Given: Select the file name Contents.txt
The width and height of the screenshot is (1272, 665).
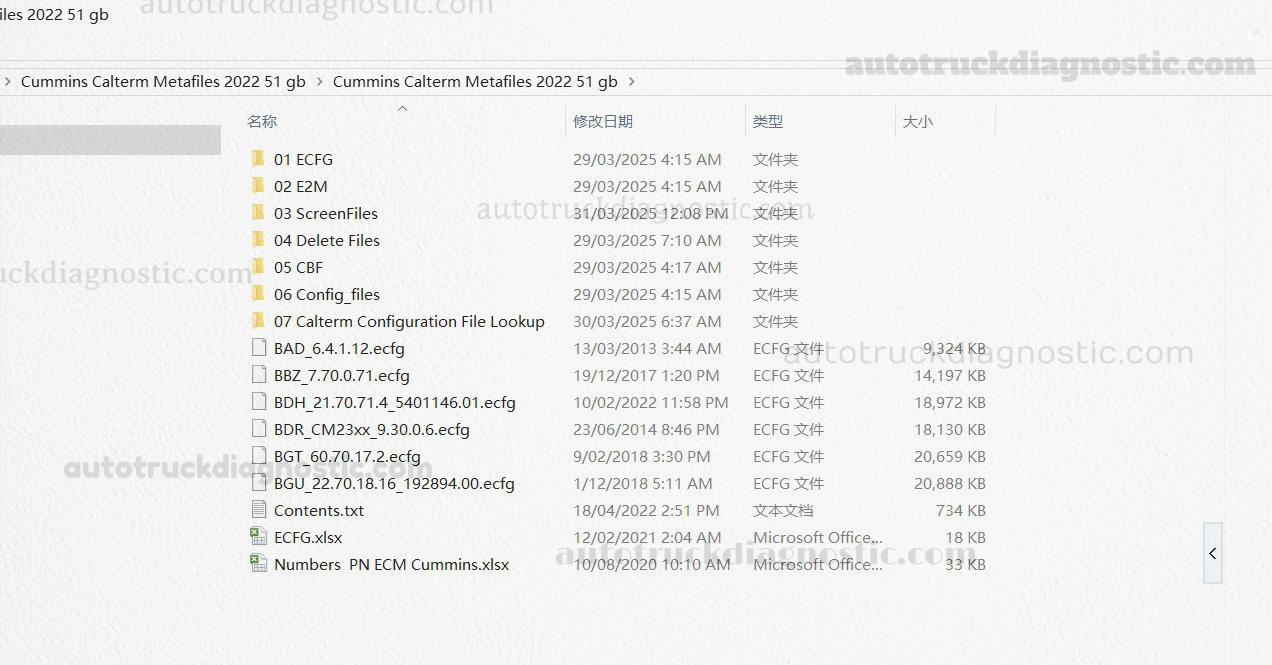Looking at the screenshot, I should tap(319, 510).
